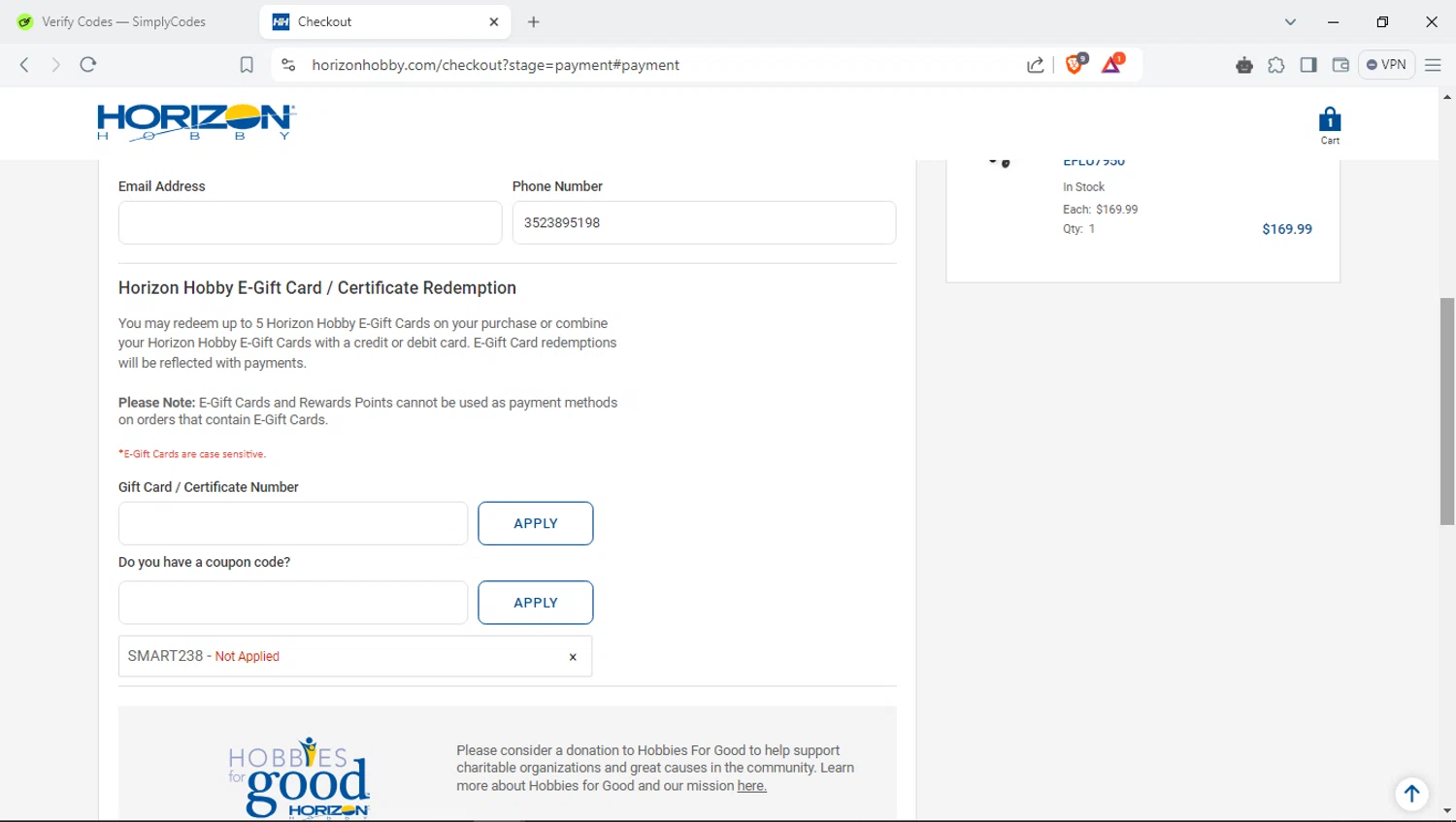
Task: Open browser main hamburger menu
Action: click(1433, 65)
